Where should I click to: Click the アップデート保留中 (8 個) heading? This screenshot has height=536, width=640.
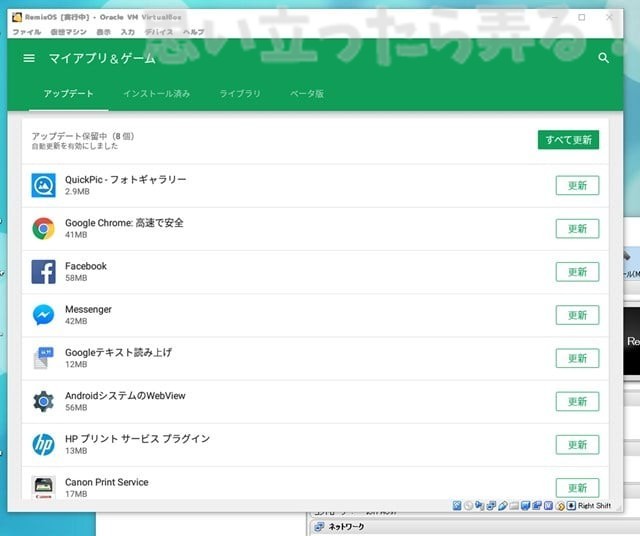[83, 136]
